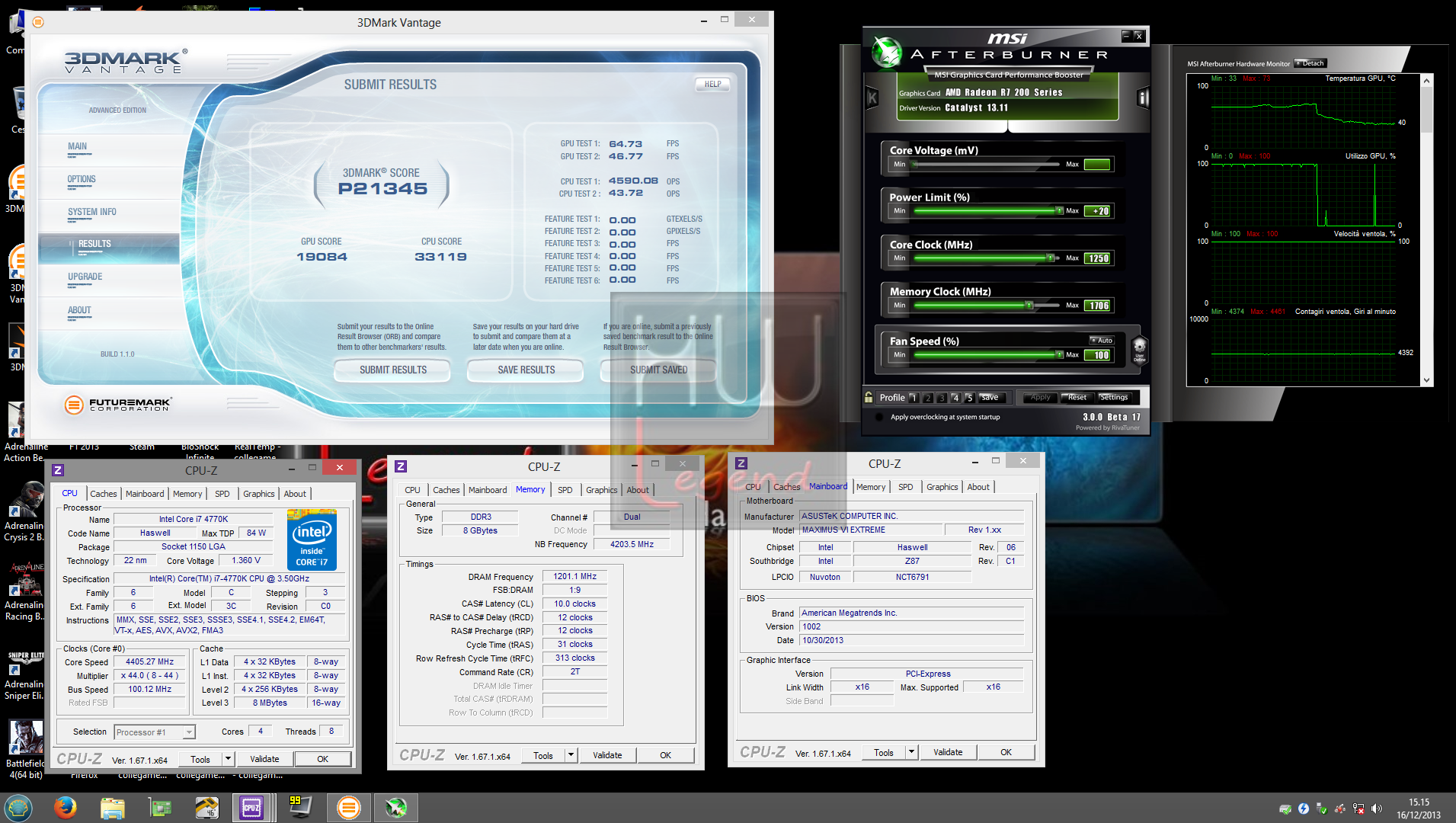Click the Afterburner profile lock icon
Viewport: 1456px width, 823px height.
click(869, 397)
